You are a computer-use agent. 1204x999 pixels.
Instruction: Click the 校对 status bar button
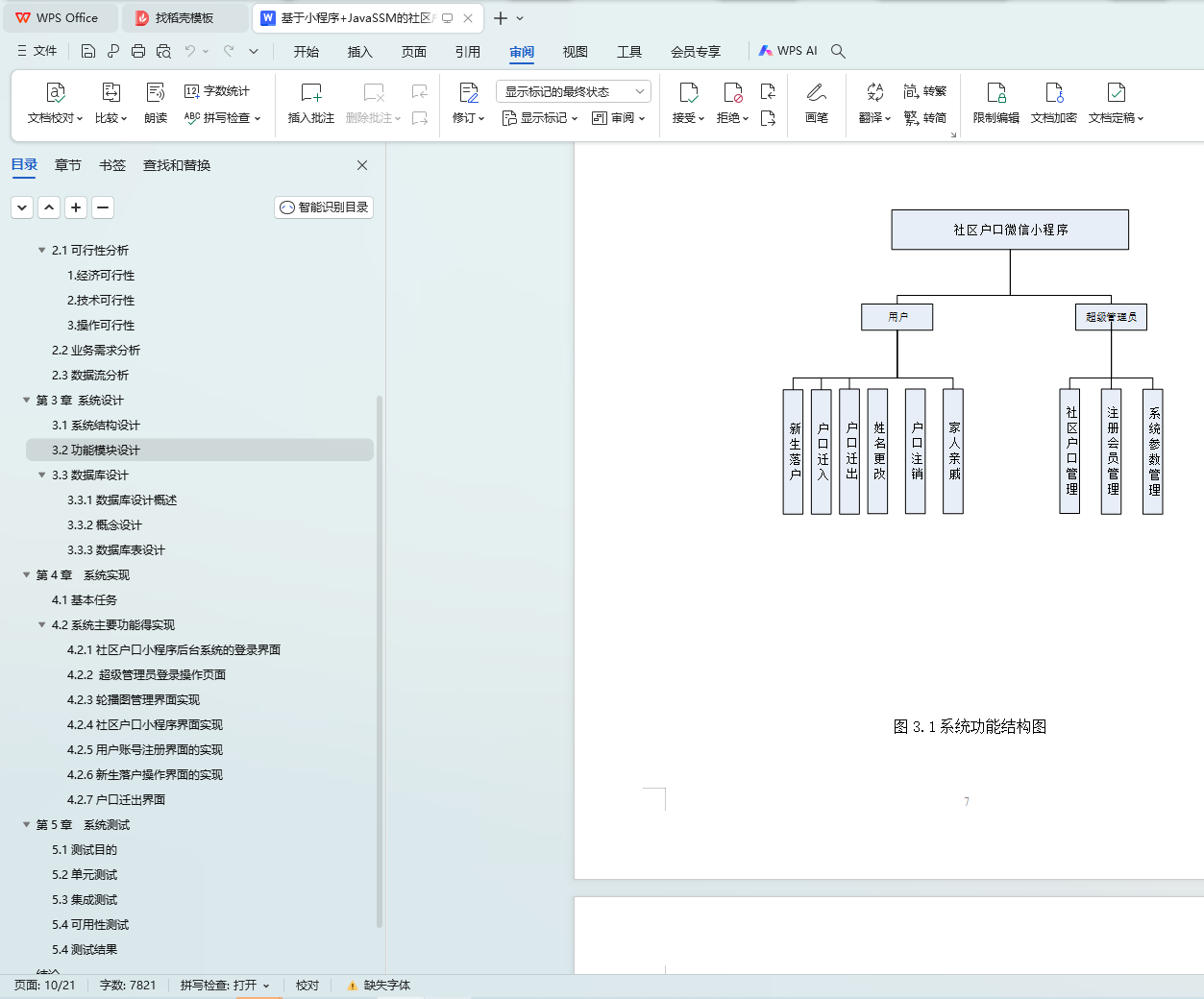307,986
